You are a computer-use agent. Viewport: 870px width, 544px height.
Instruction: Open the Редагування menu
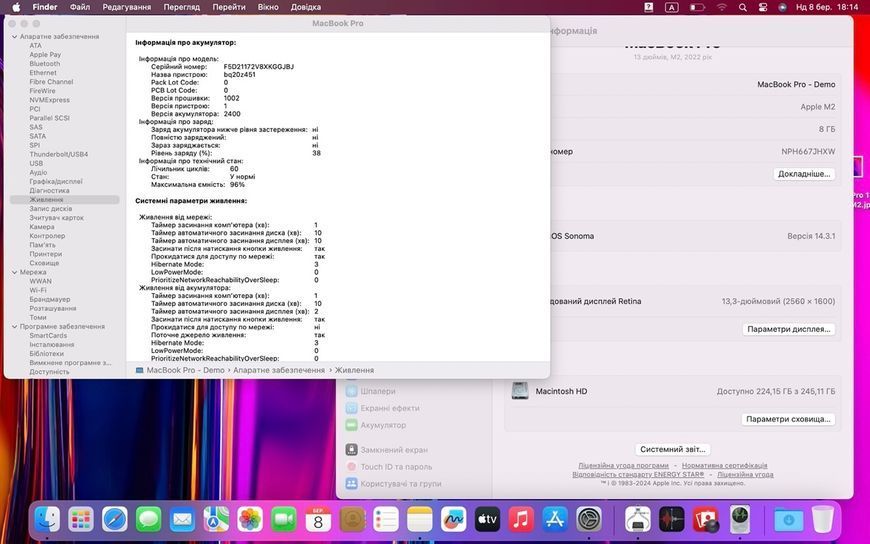pos(127,7)
